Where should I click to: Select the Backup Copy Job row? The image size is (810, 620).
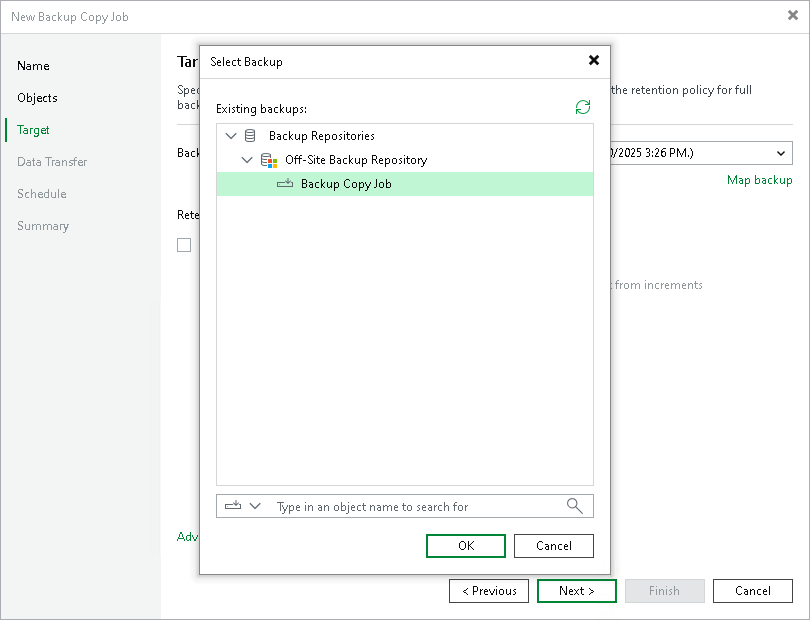(x=404, y=184)
